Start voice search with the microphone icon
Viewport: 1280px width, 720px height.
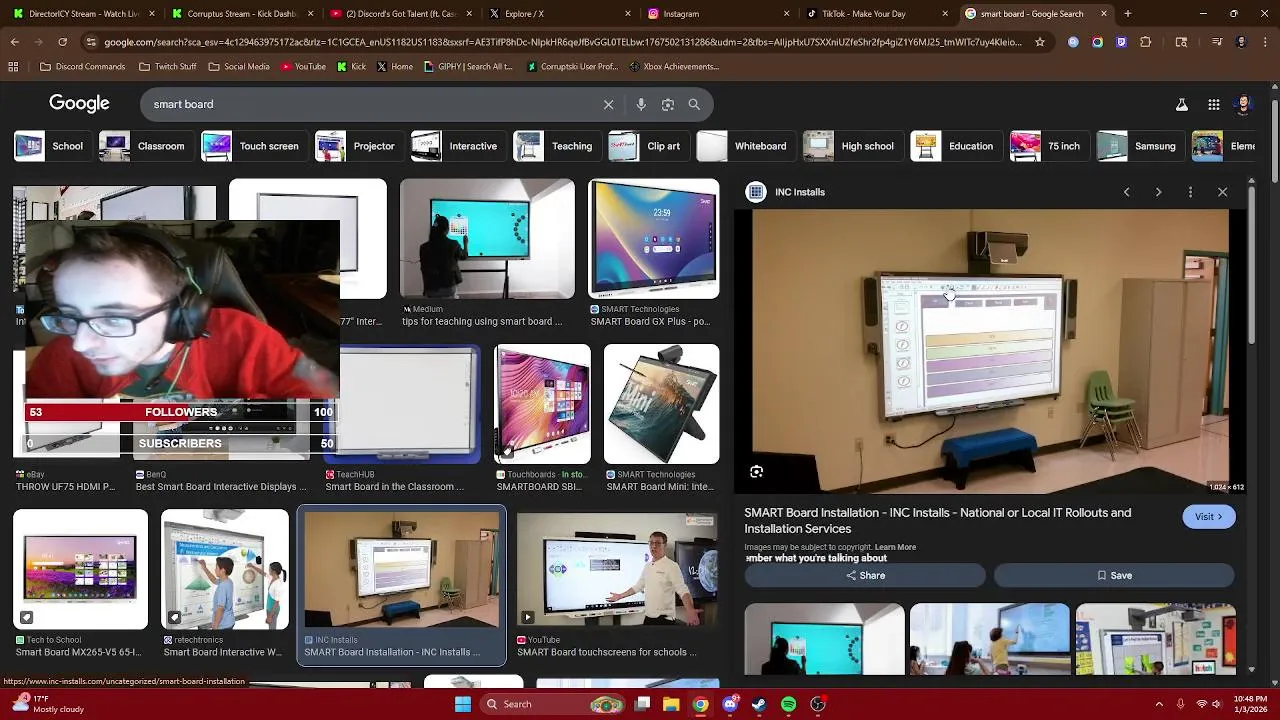coord(641,104)
